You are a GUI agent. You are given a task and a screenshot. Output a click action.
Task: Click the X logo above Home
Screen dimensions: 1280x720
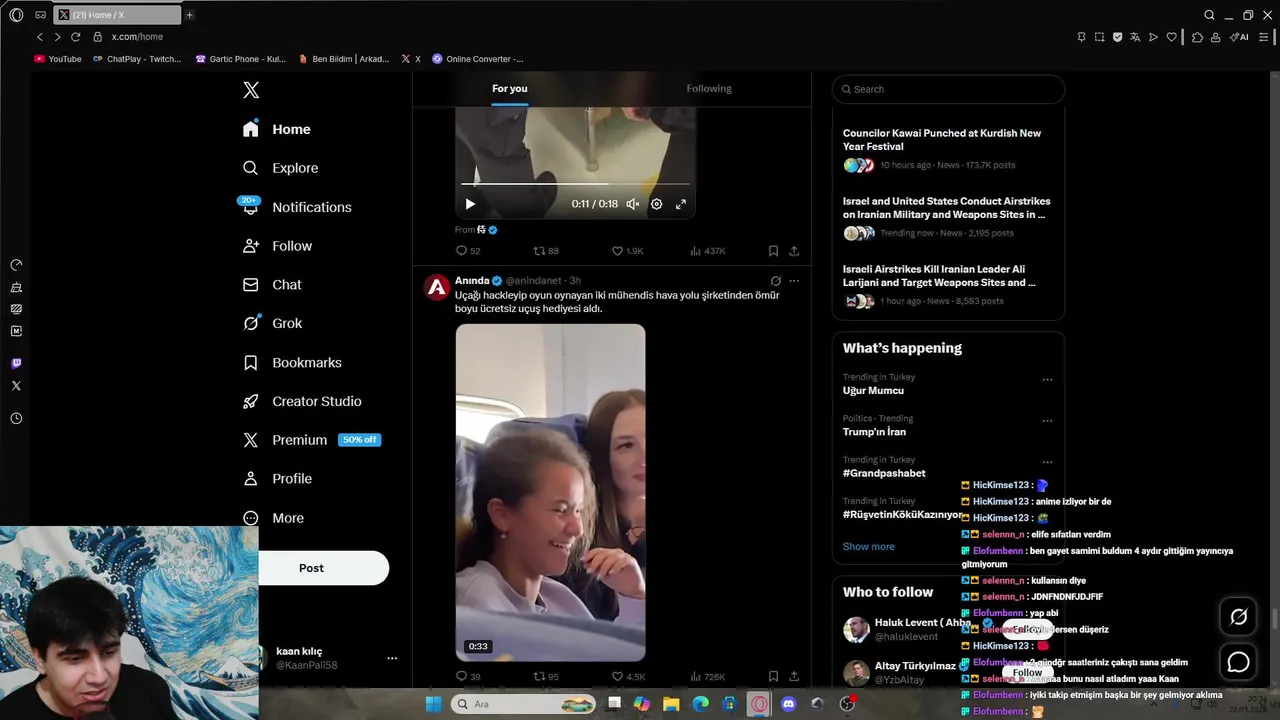pyautogui.click(x=251, y=90)
